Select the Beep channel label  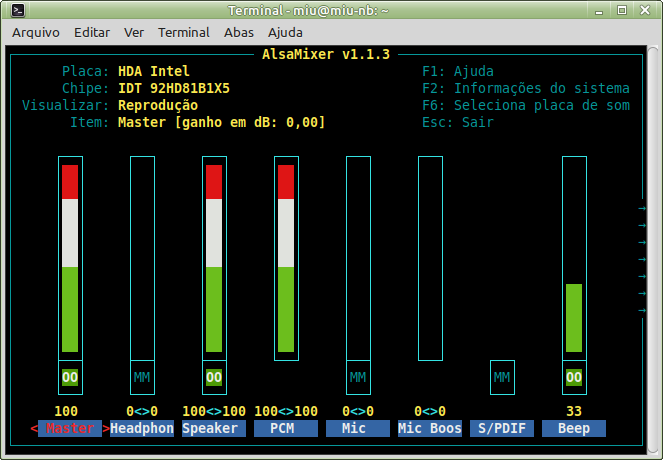(x=574, y=428)
